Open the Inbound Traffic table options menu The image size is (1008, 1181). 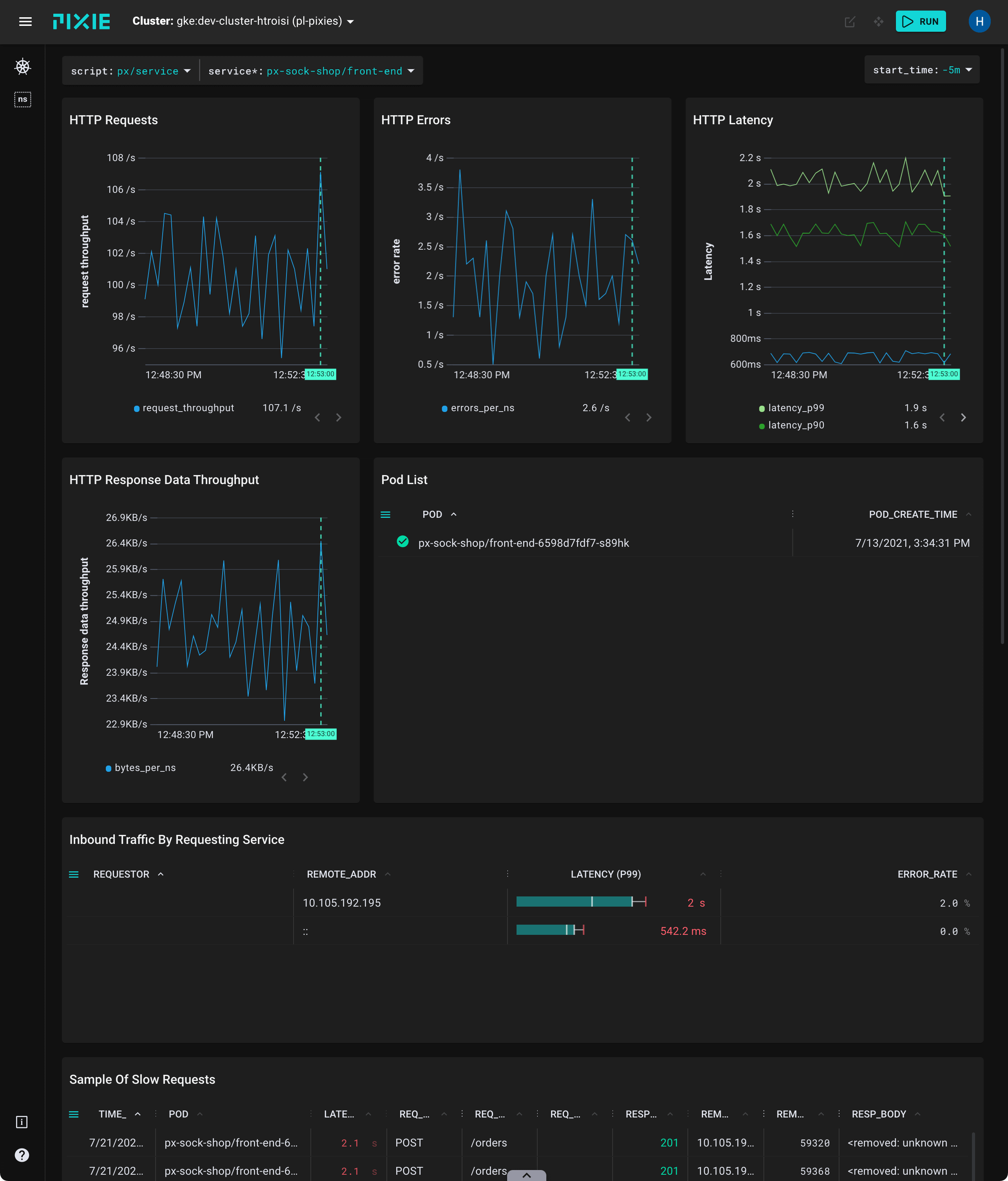[74, 874]
